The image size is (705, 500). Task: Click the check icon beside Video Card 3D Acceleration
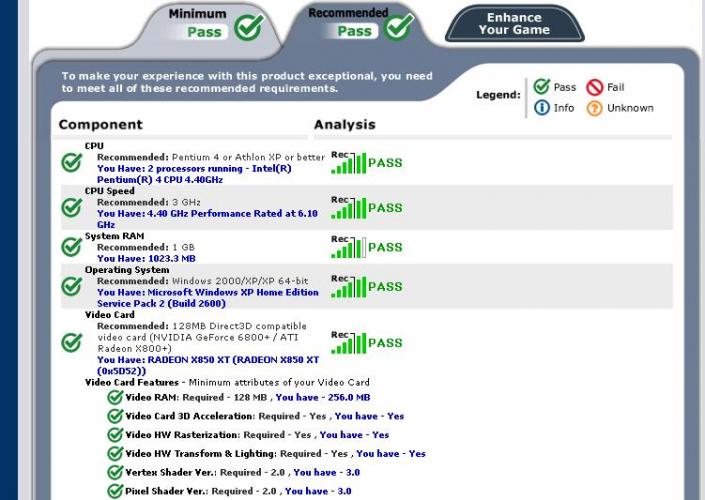(115, 416)
